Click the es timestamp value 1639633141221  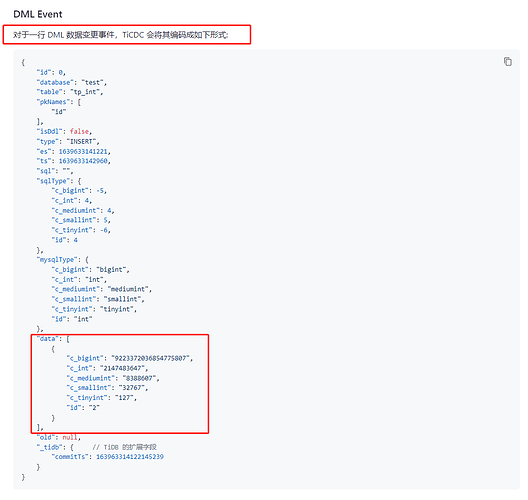point(83,152)
